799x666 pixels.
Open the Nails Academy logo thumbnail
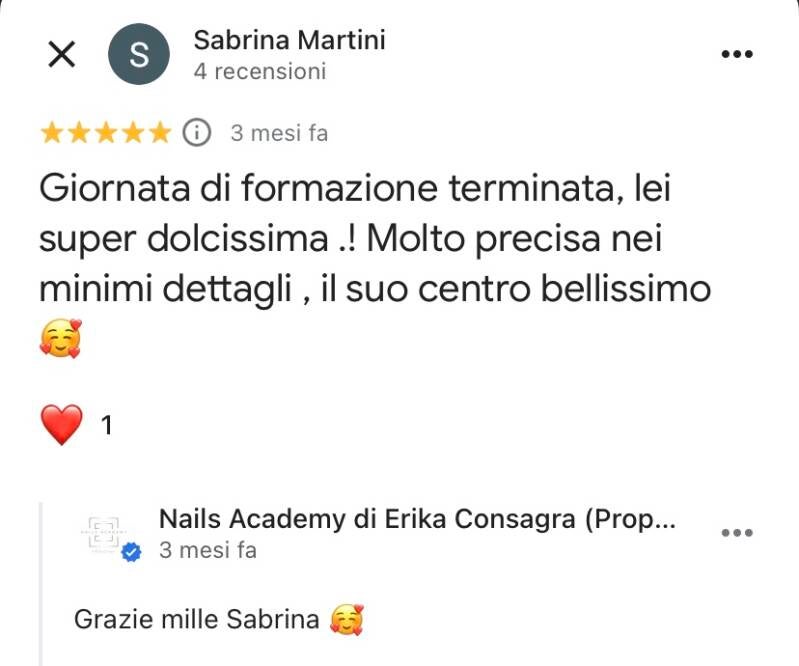[x=103, y=534]
